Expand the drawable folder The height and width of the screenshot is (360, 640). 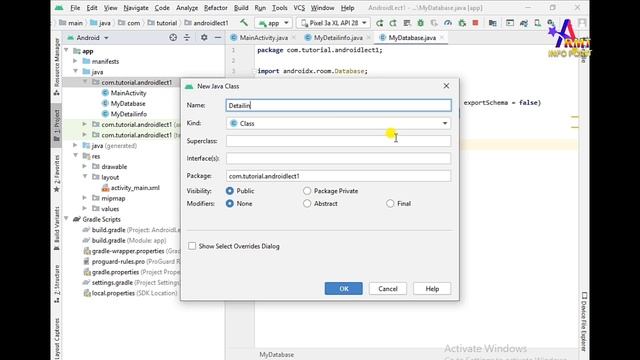85,167
